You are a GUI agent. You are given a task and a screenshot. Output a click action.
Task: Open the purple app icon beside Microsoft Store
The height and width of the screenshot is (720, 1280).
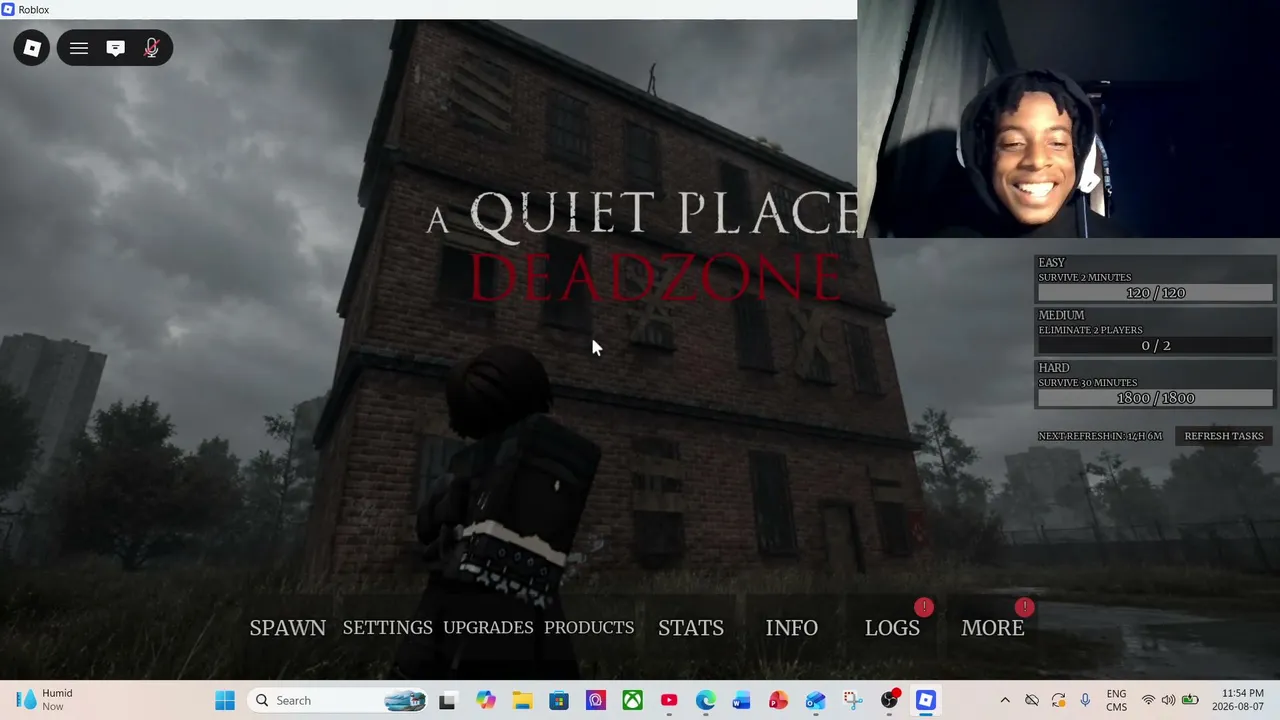coord(596,701)
